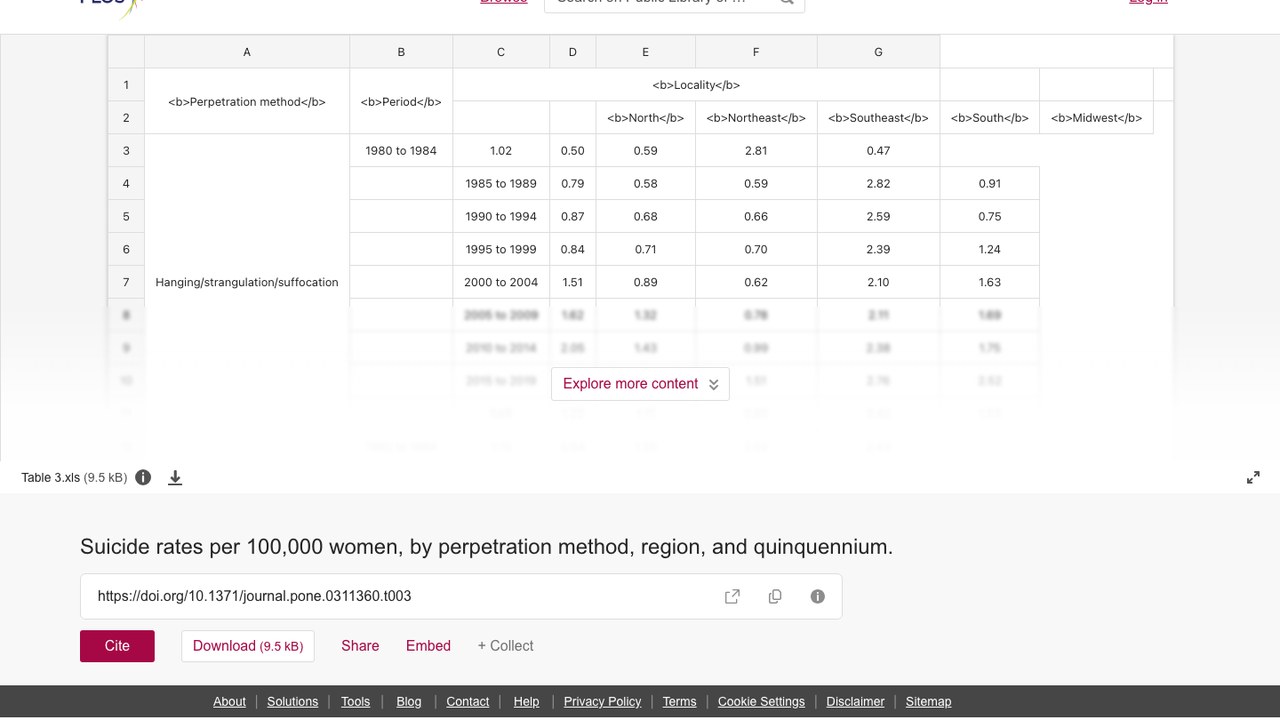1280x720 pixels.
Task: Click the '<b>Period</b>' header cell
Action: click(401, 101)
